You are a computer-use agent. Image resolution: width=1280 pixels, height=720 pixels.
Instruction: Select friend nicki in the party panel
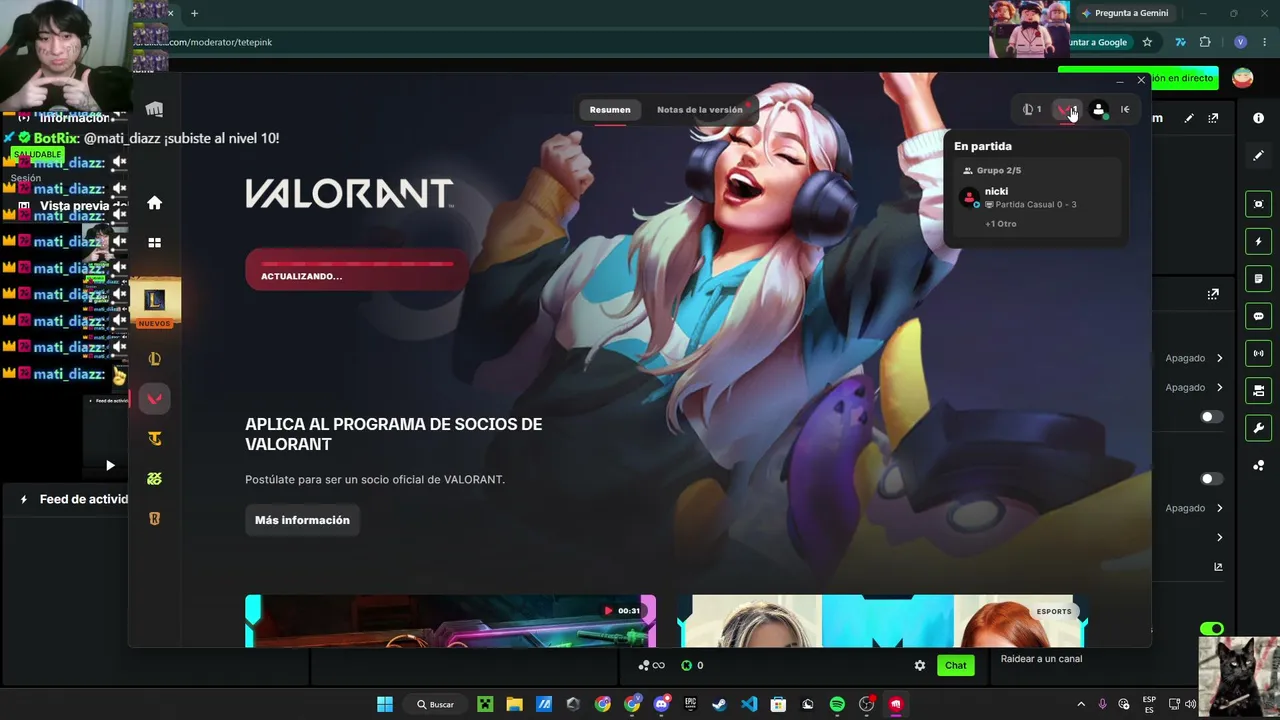[1035, 197]
